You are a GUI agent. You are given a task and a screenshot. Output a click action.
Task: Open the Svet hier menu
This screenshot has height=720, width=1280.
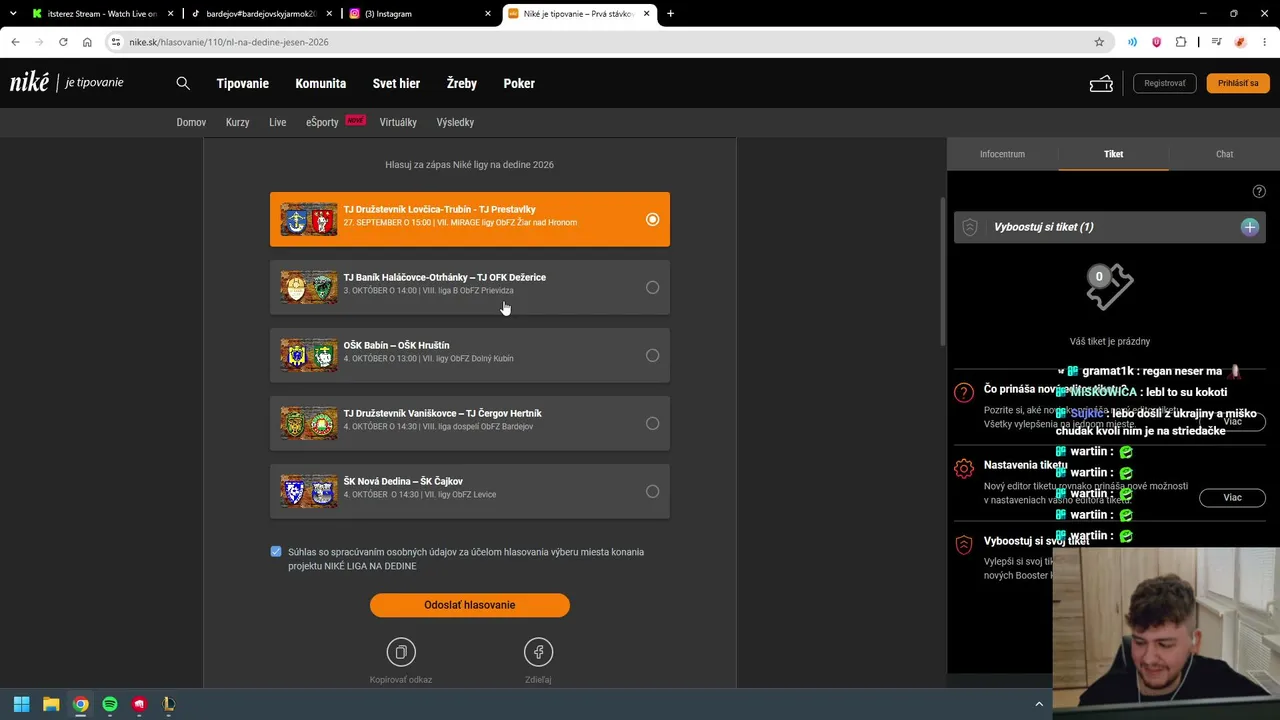[396, 84]
